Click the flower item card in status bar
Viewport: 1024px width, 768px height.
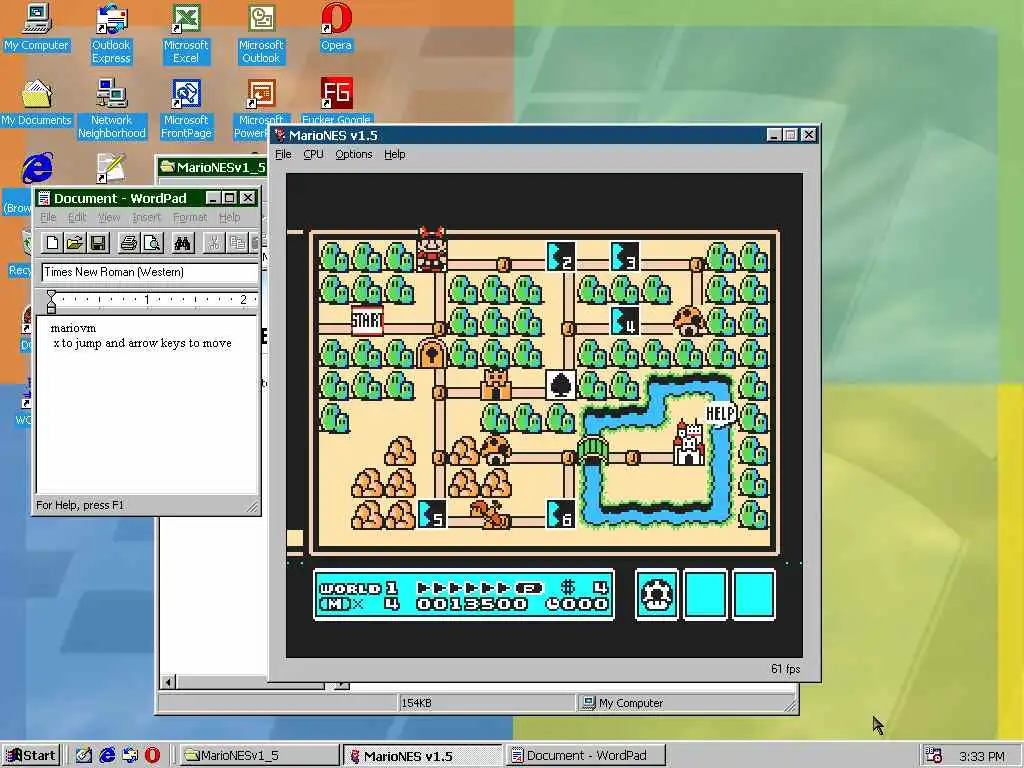pos(656,594)
